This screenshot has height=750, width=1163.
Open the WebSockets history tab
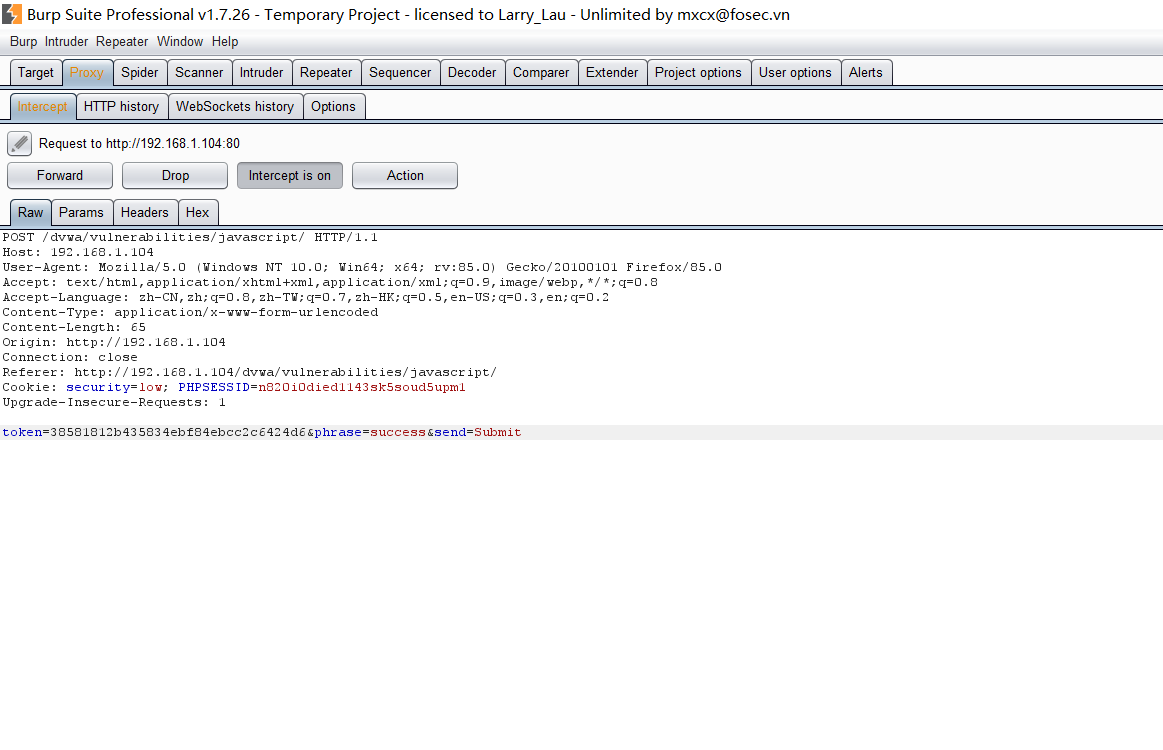coord(235,106)
